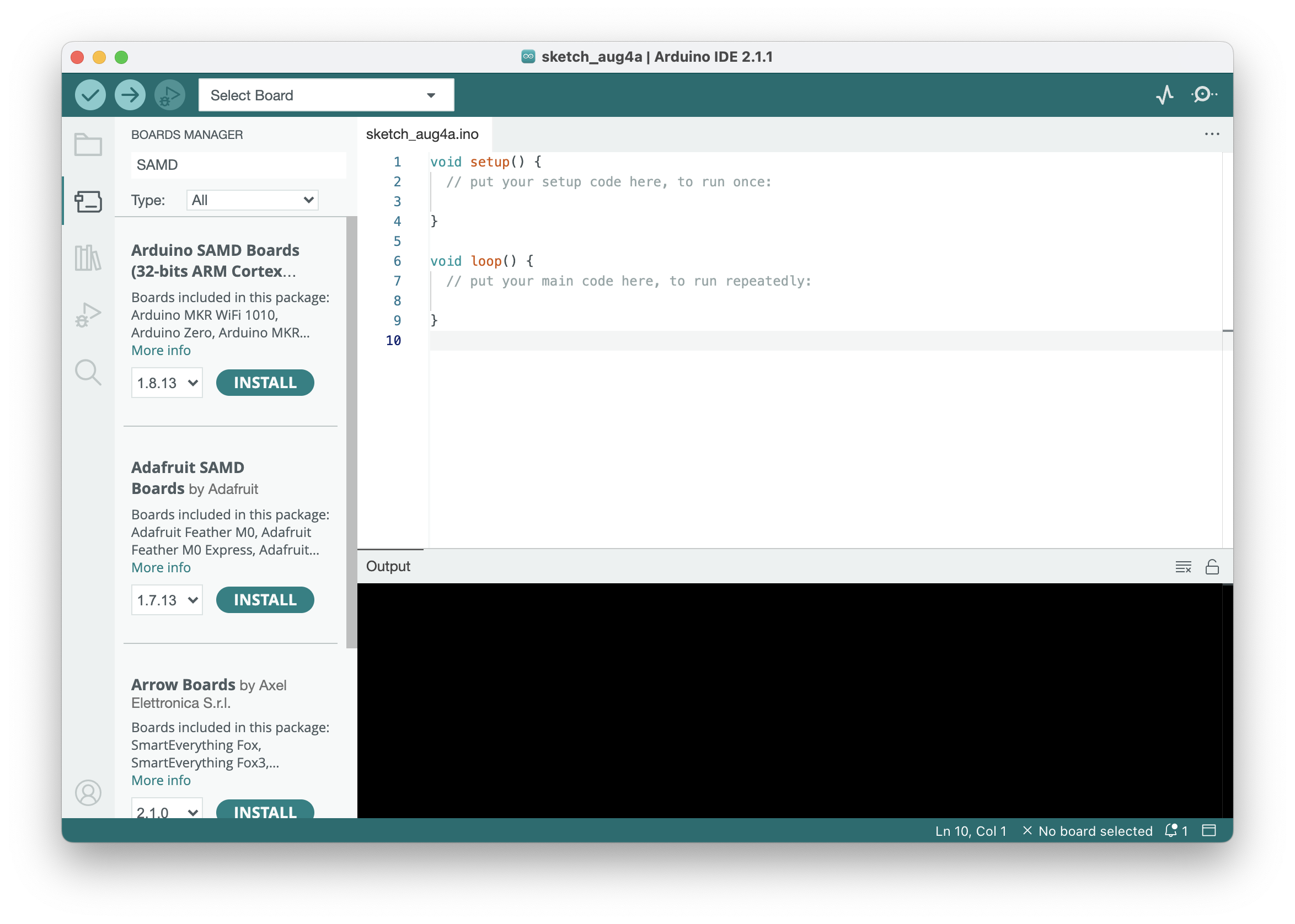The image size is (1295, 924).
Task: Click the Boards Manager list scrollbar
Action: 351,432
